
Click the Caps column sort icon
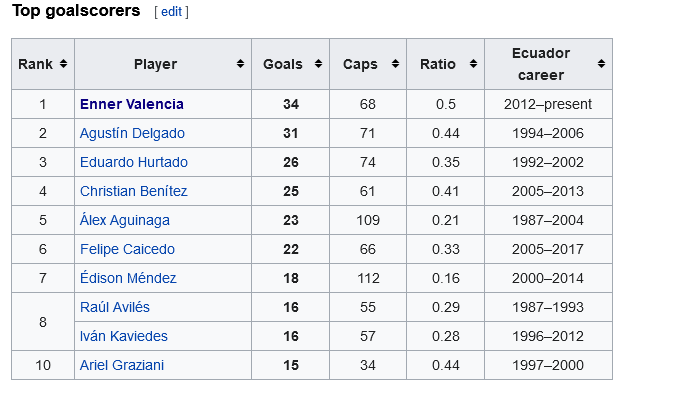tap(395, 64)
